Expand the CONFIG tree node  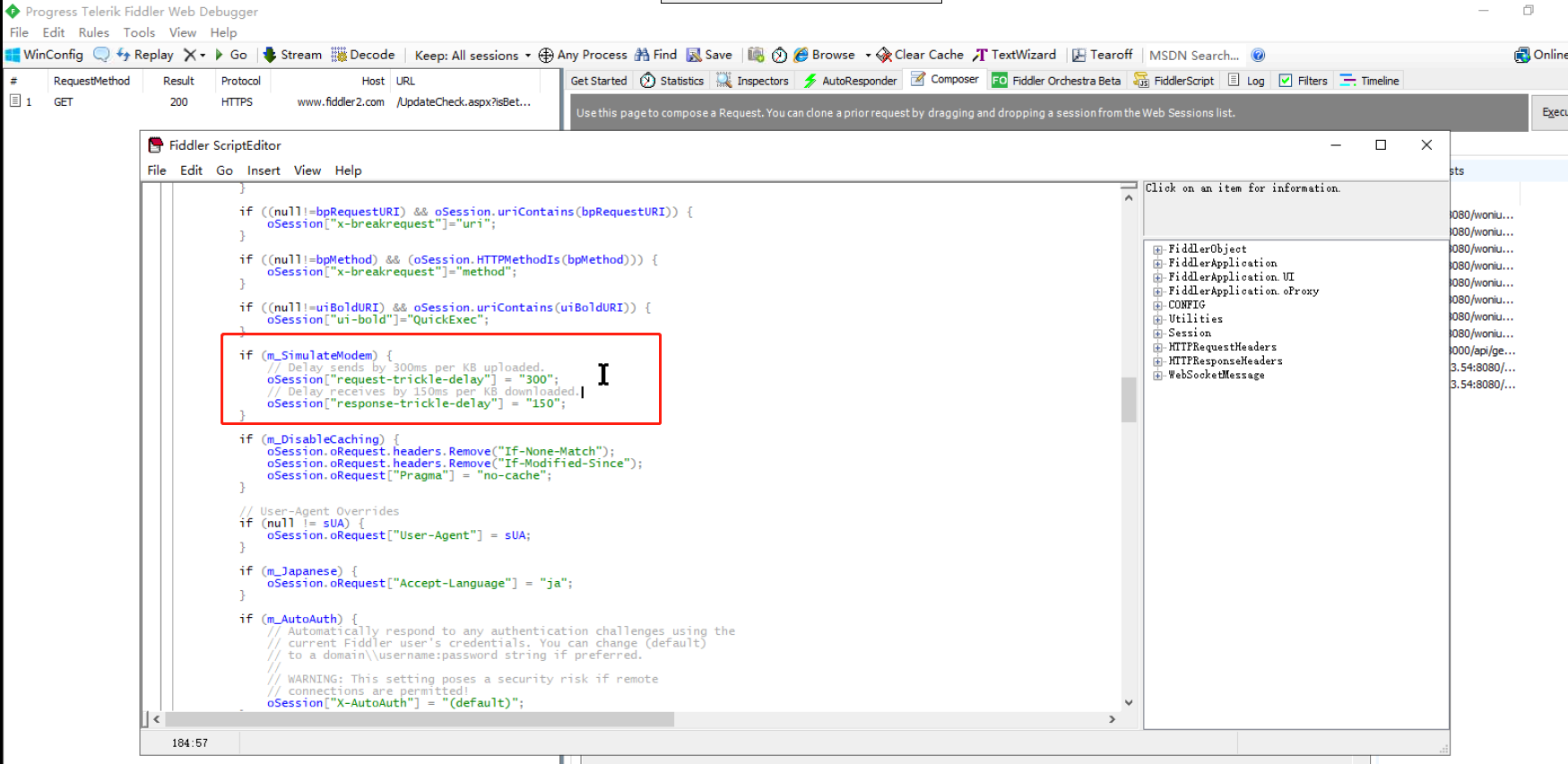(1158, 306)
